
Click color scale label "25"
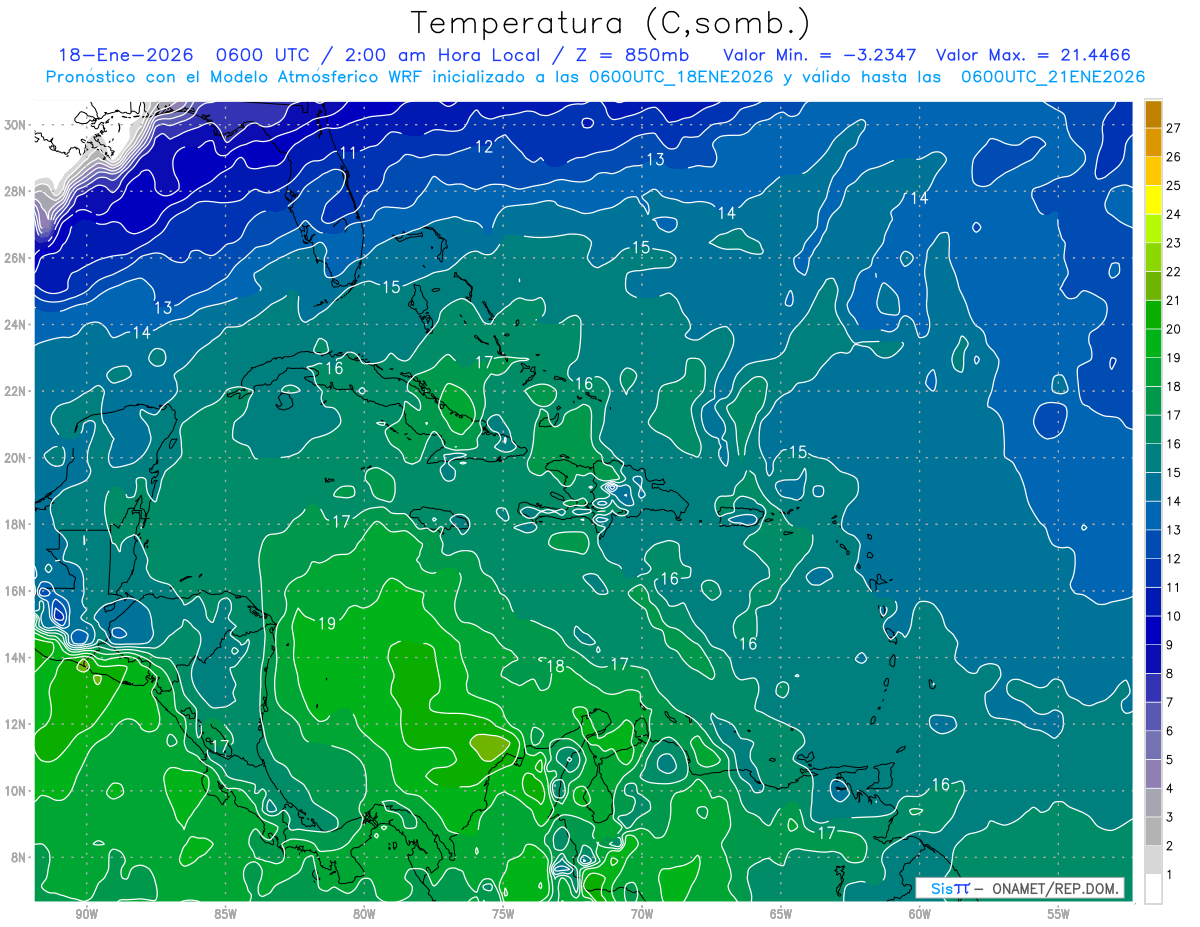[x=1174, y=185]
